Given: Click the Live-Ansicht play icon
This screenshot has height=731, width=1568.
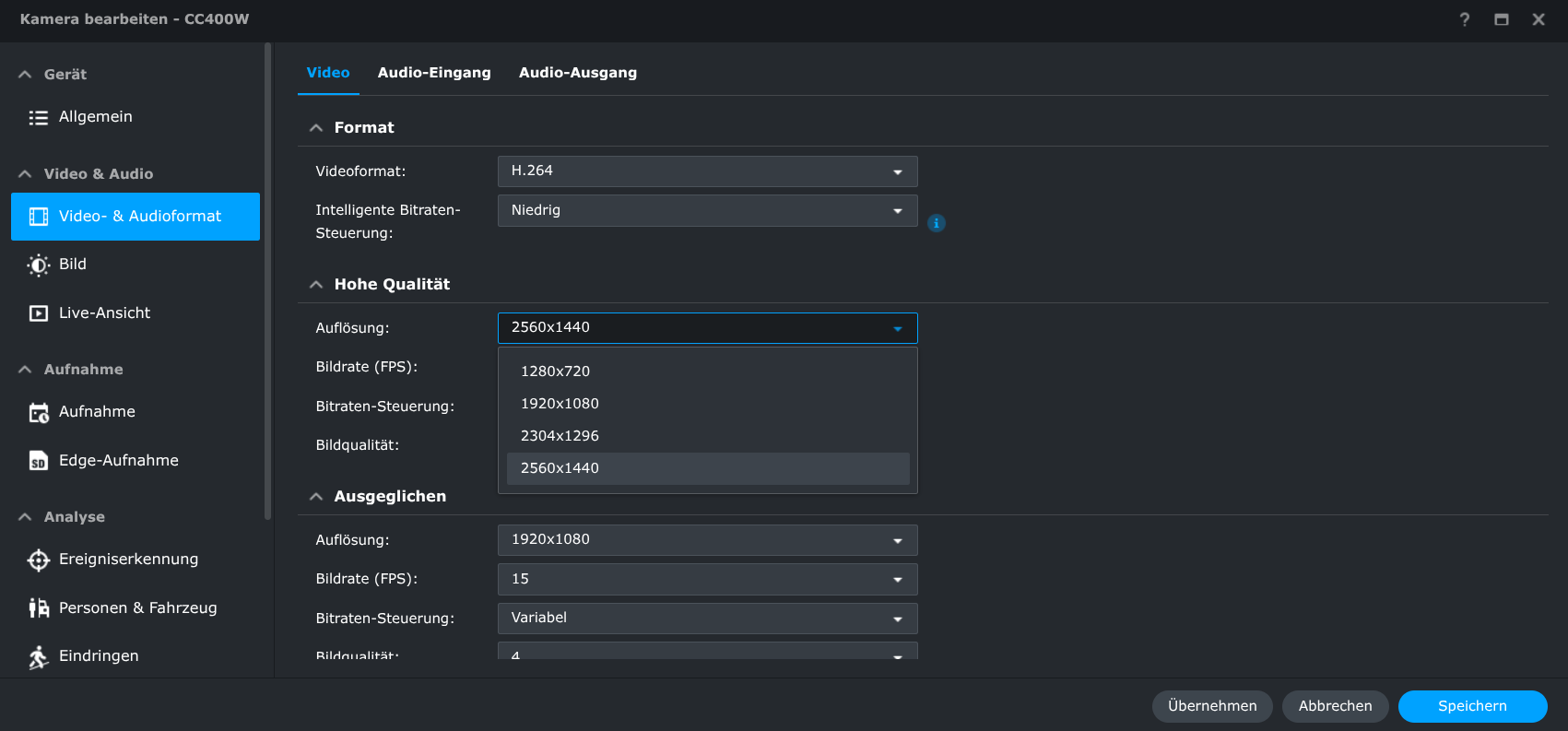Looking at the screenshot, I should tap(38, 313).
